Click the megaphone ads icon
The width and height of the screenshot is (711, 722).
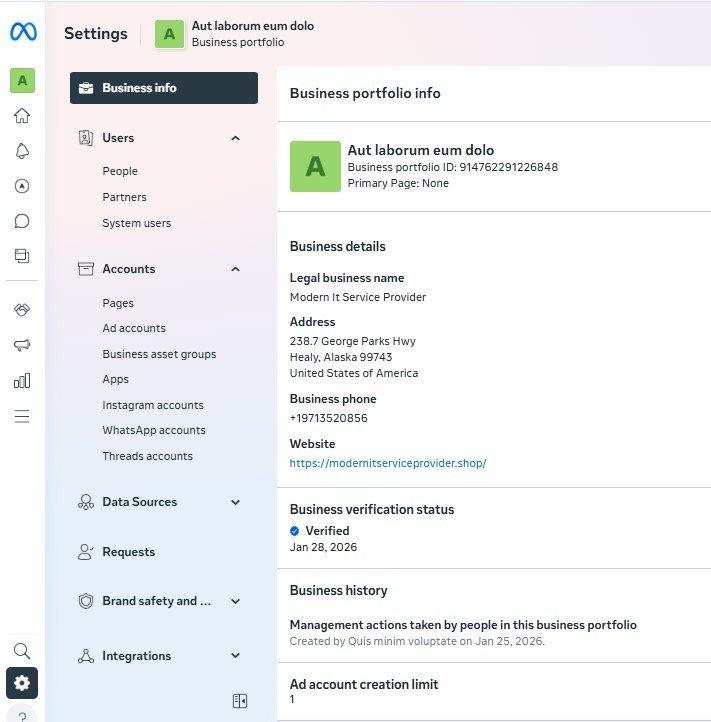coord(22,345)
